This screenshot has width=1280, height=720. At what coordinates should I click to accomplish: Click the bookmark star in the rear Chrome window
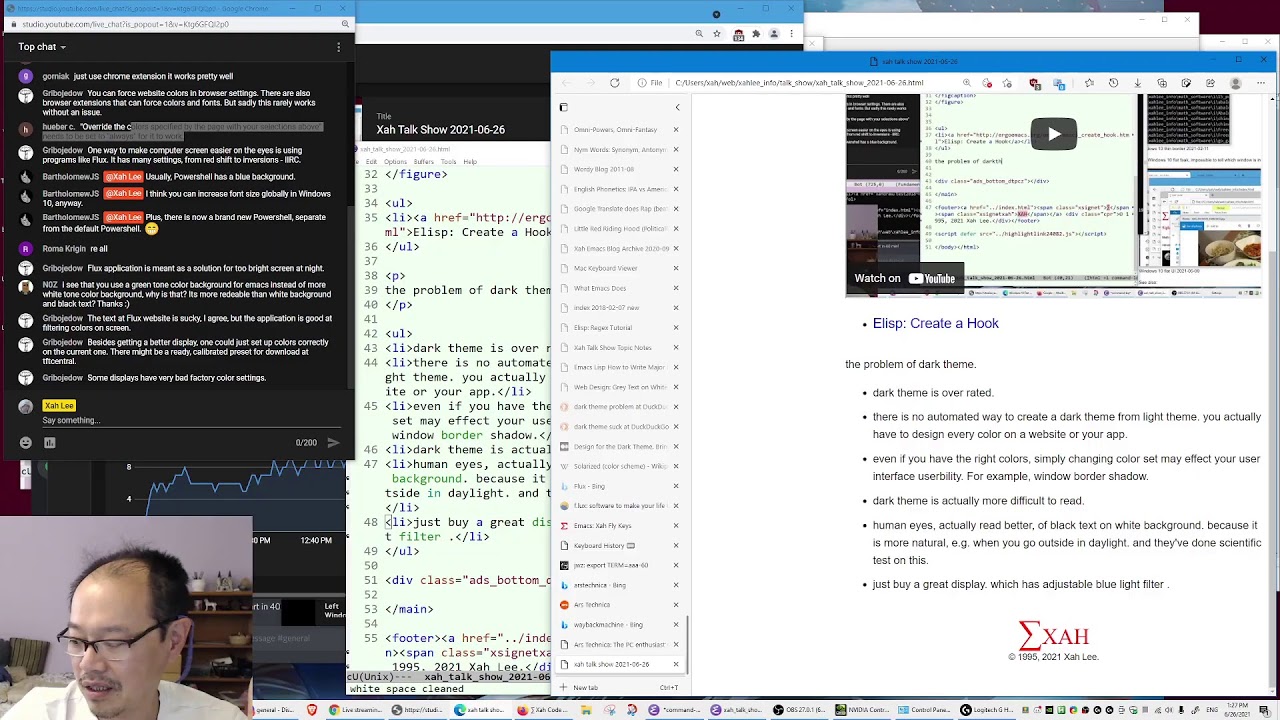[x=717, y=34]
